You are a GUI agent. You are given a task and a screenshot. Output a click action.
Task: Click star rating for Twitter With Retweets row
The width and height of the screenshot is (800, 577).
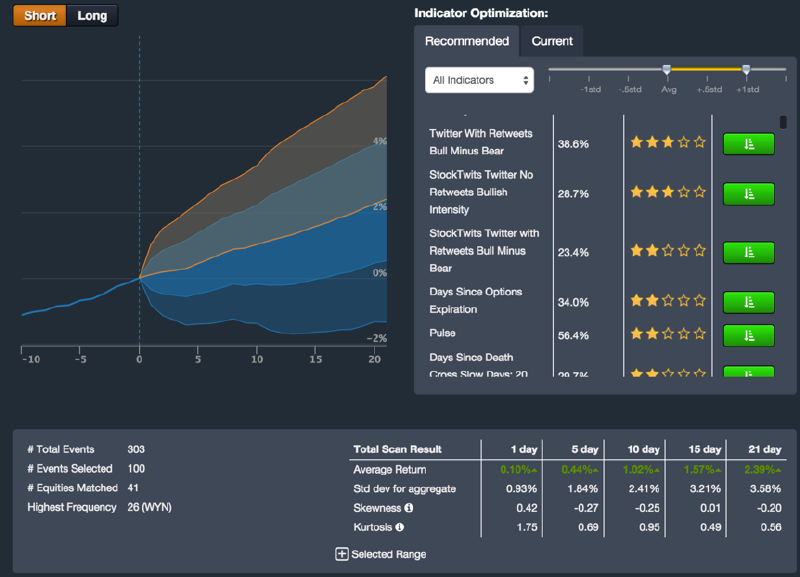coord(667,143)
